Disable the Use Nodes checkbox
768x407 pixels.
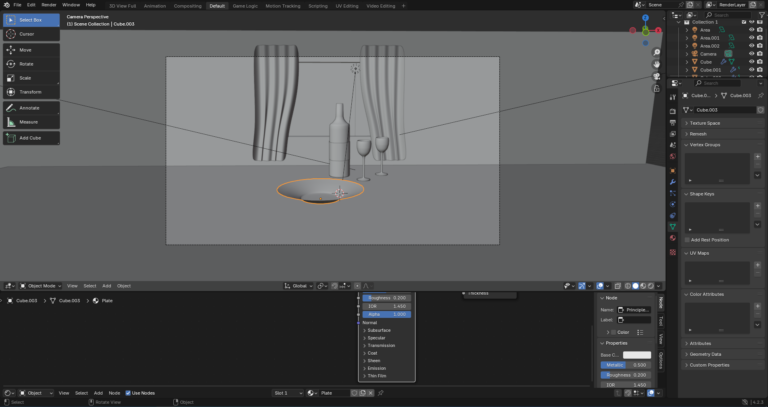coord(128,392)
